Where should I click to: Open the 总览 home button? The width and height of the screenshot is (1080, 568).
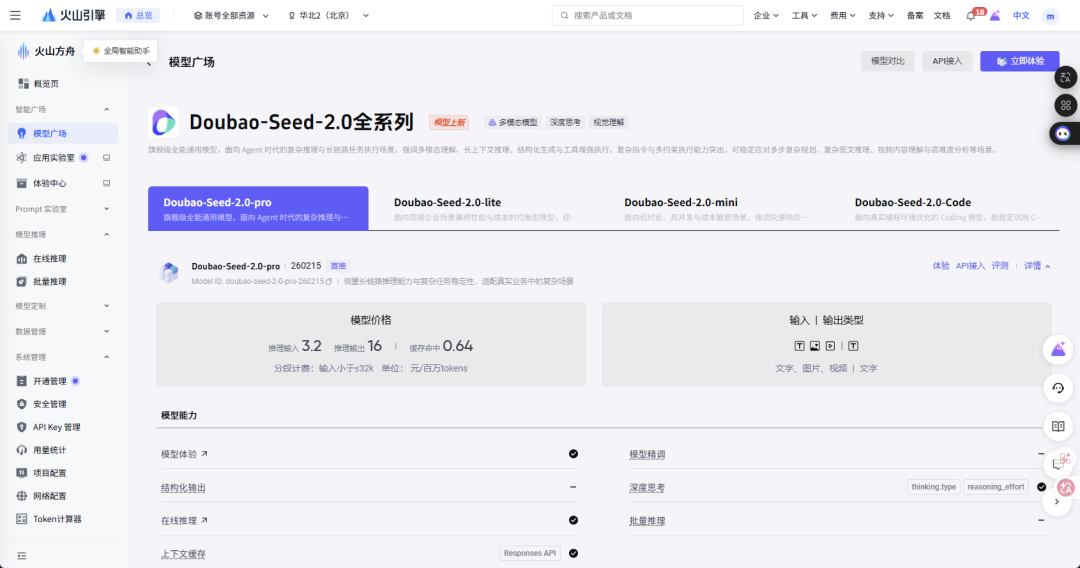[138, 15]
